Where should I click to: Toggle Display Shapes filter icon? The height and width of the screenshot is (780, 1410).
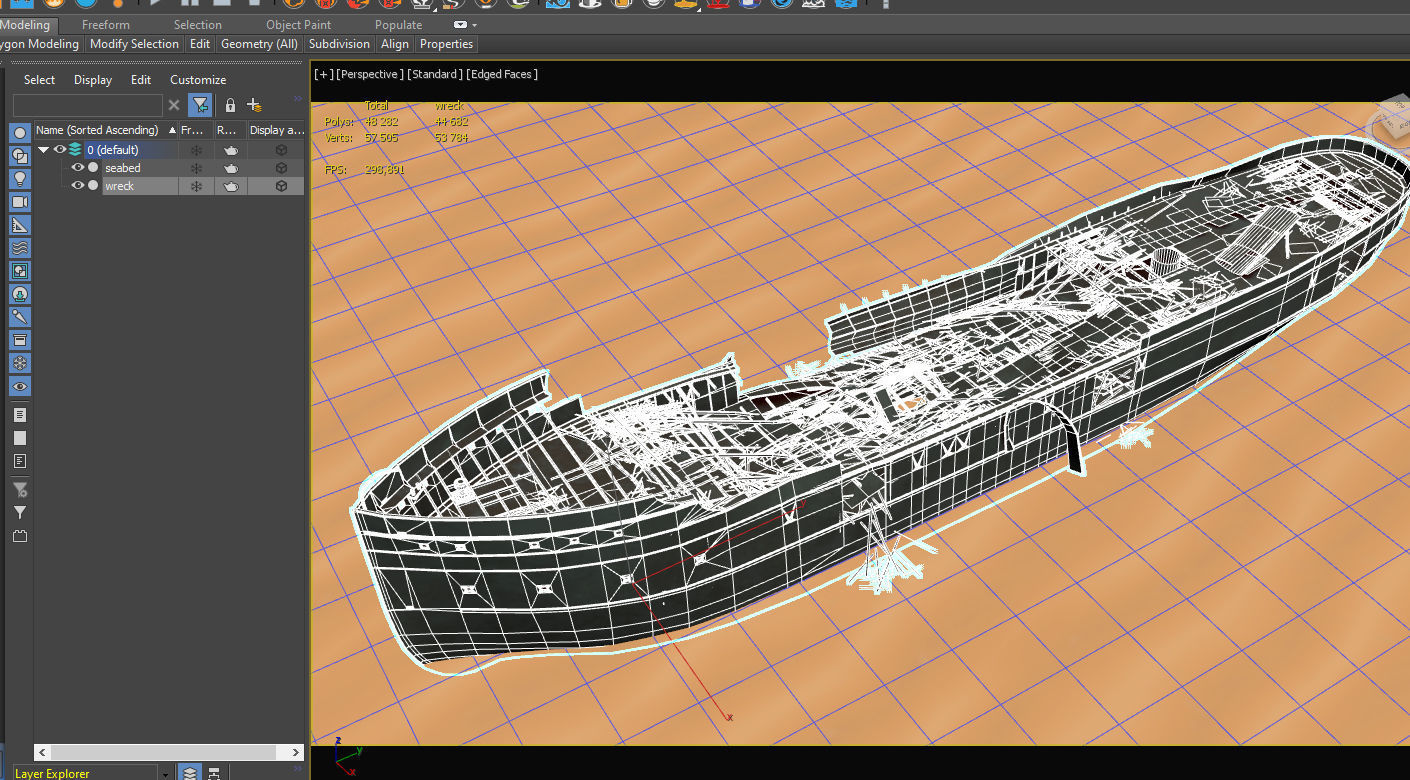(20, 156)
